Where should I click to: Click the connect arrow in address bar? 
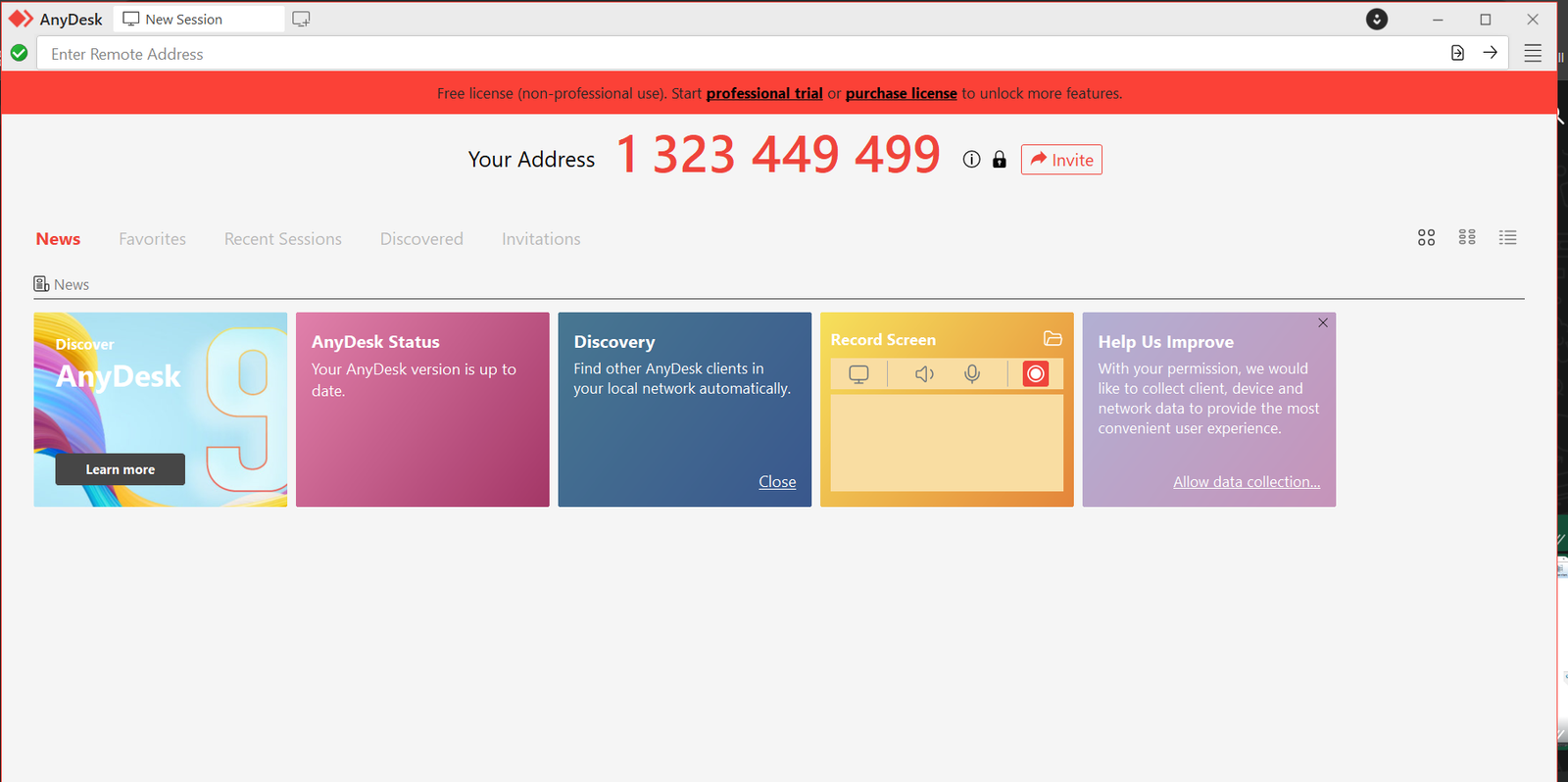coord(1490,53)
